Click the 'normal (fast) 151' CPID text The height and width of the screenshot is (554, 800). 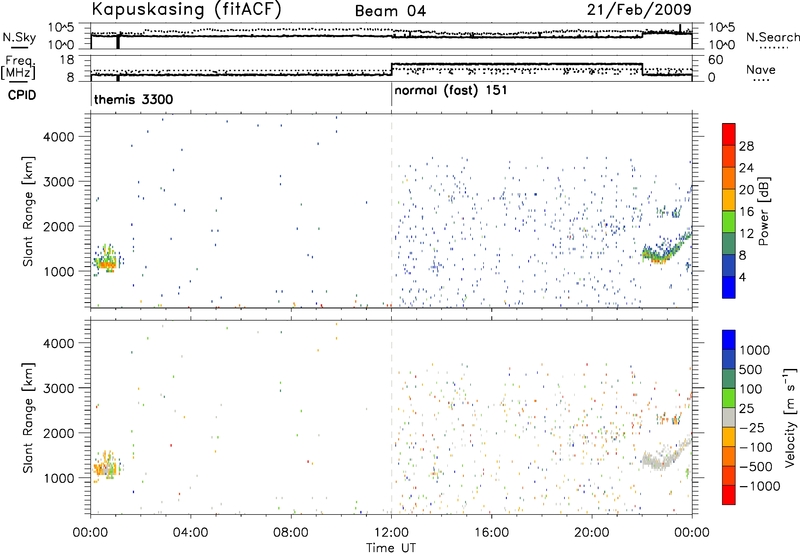pyautogui.click(x=451, y=91)
